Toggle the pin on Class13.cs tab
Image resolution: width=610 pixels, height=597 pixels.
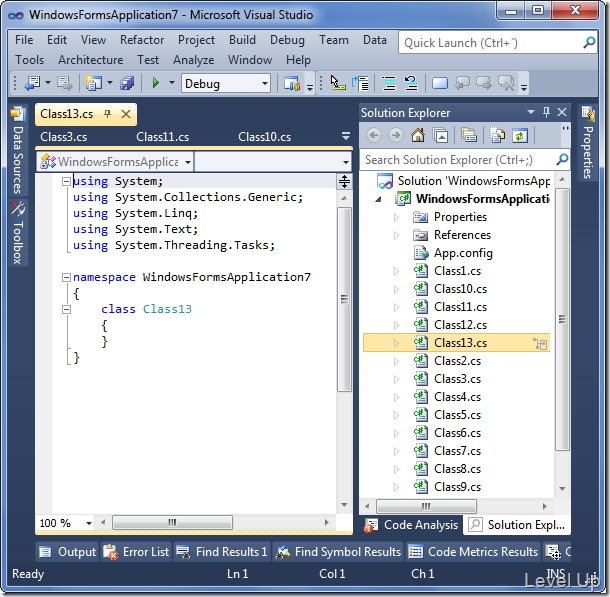(x=108, y=114)
